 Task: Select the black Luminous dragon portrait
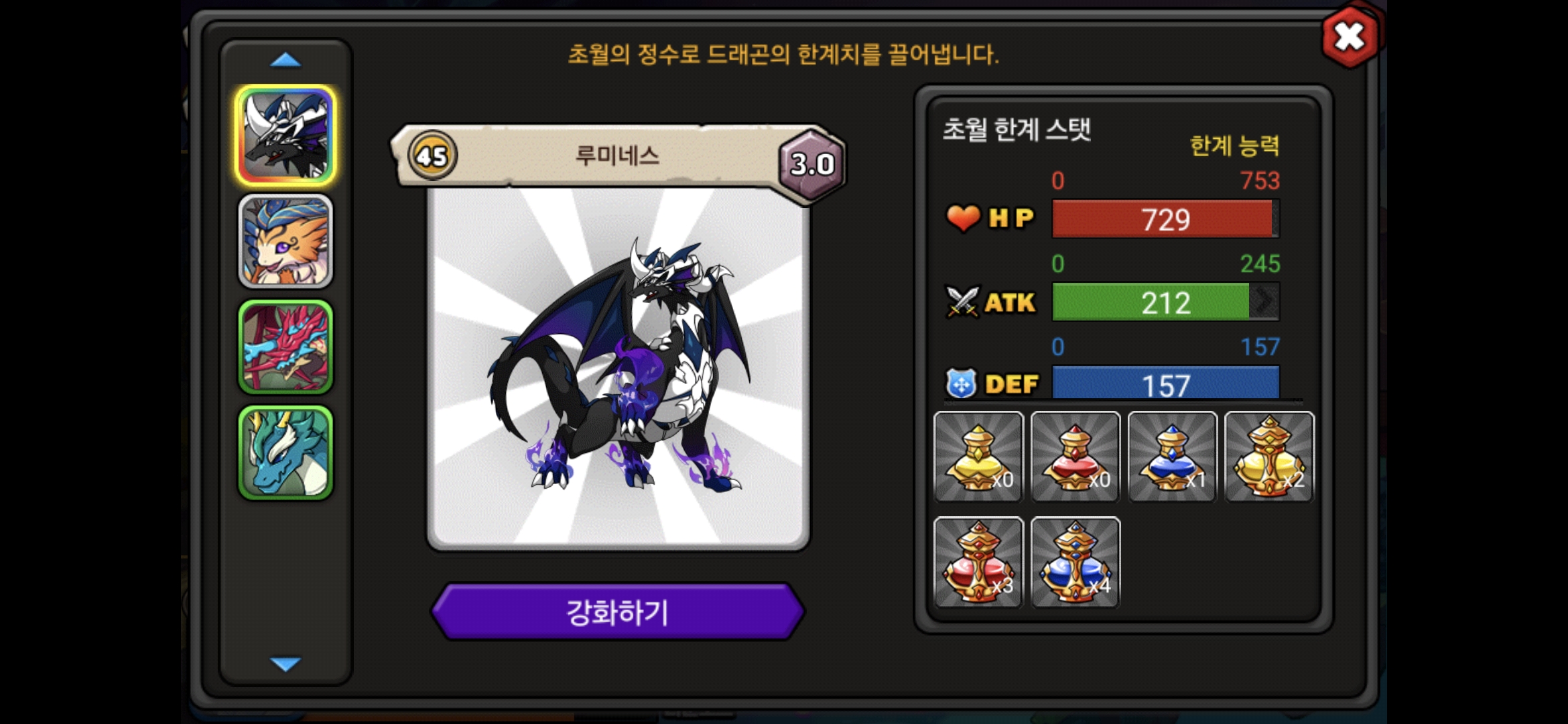coord(285,136)
